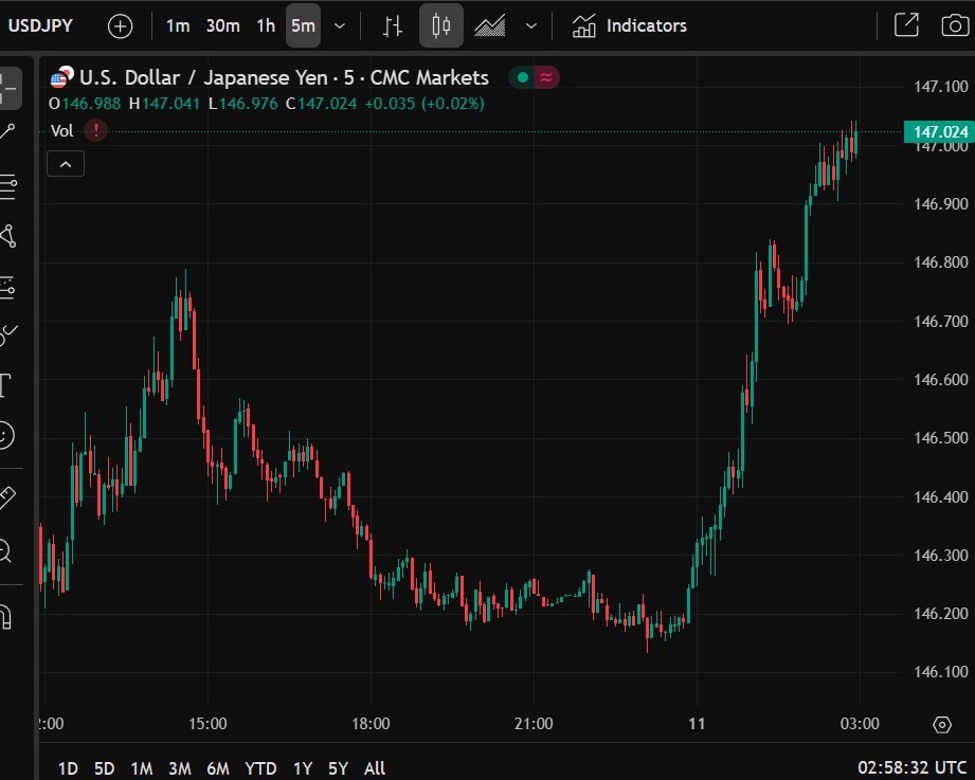The height and width of the screenshot is (780, 975).
Task: Open the emoji icons tool
Action: (6, 435)
